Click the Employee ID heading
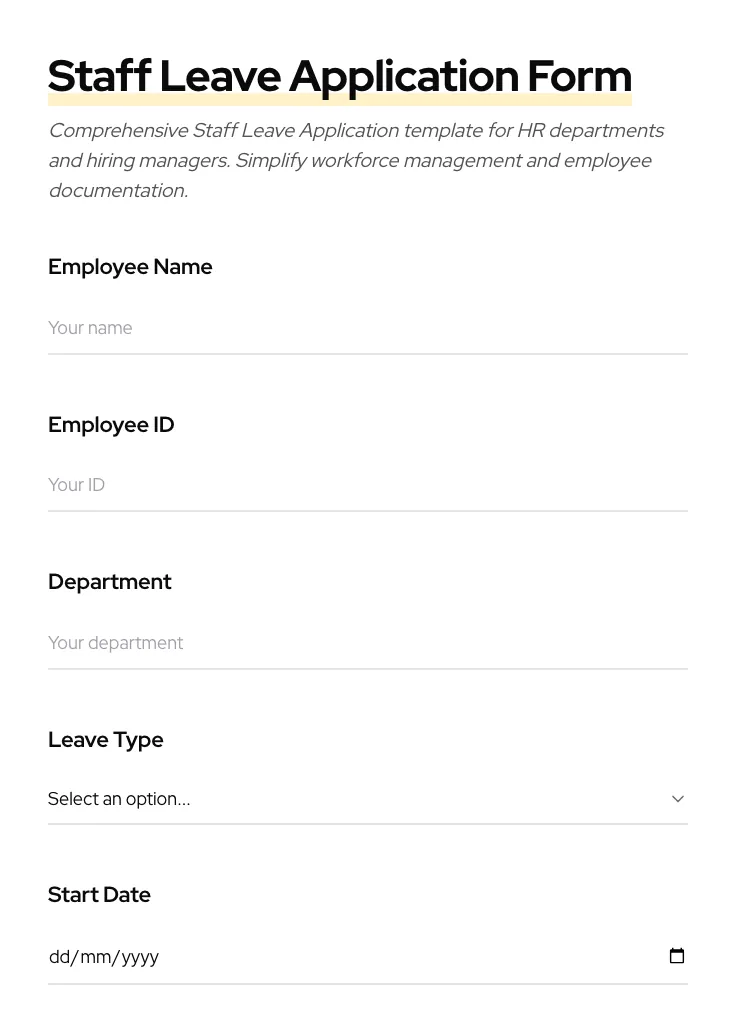This screenshot has height=1024, width=736. tap(111, 424)
